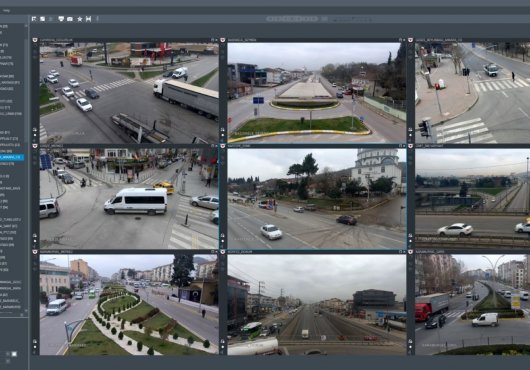Click the highlighted blue item in the camera list

coord(12,157)
